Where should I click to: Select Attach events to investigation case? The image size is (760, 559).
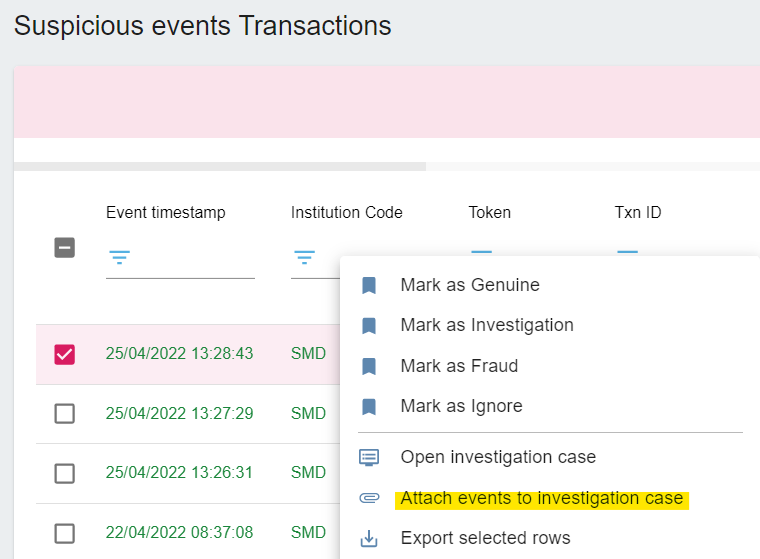point(541,498)
